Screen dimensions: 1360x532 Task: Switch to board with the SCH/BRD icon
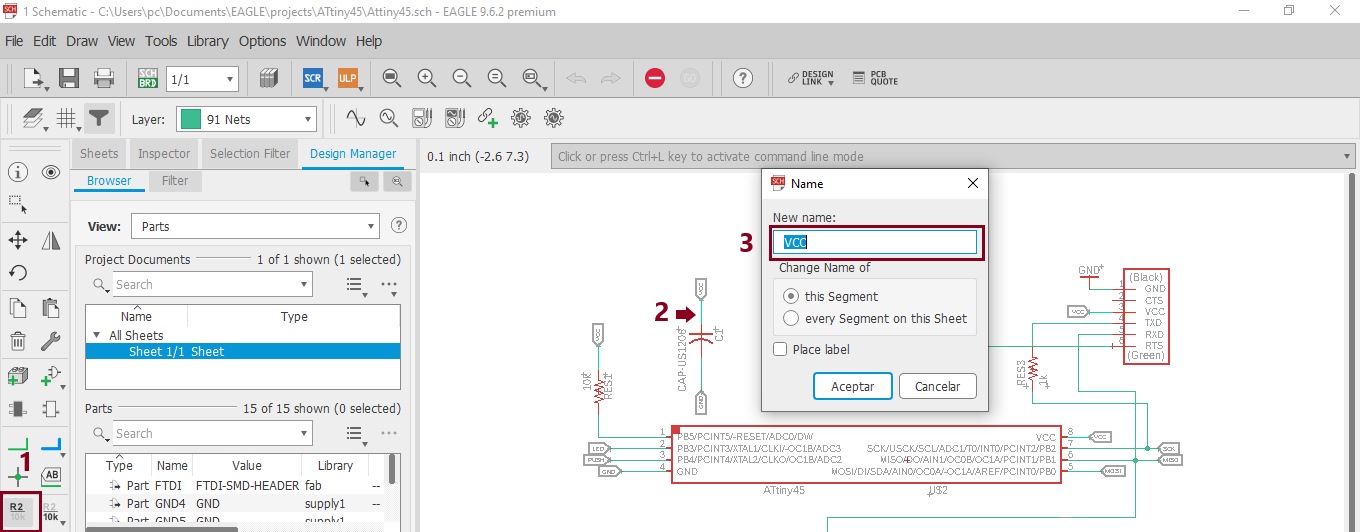(148, 78)
